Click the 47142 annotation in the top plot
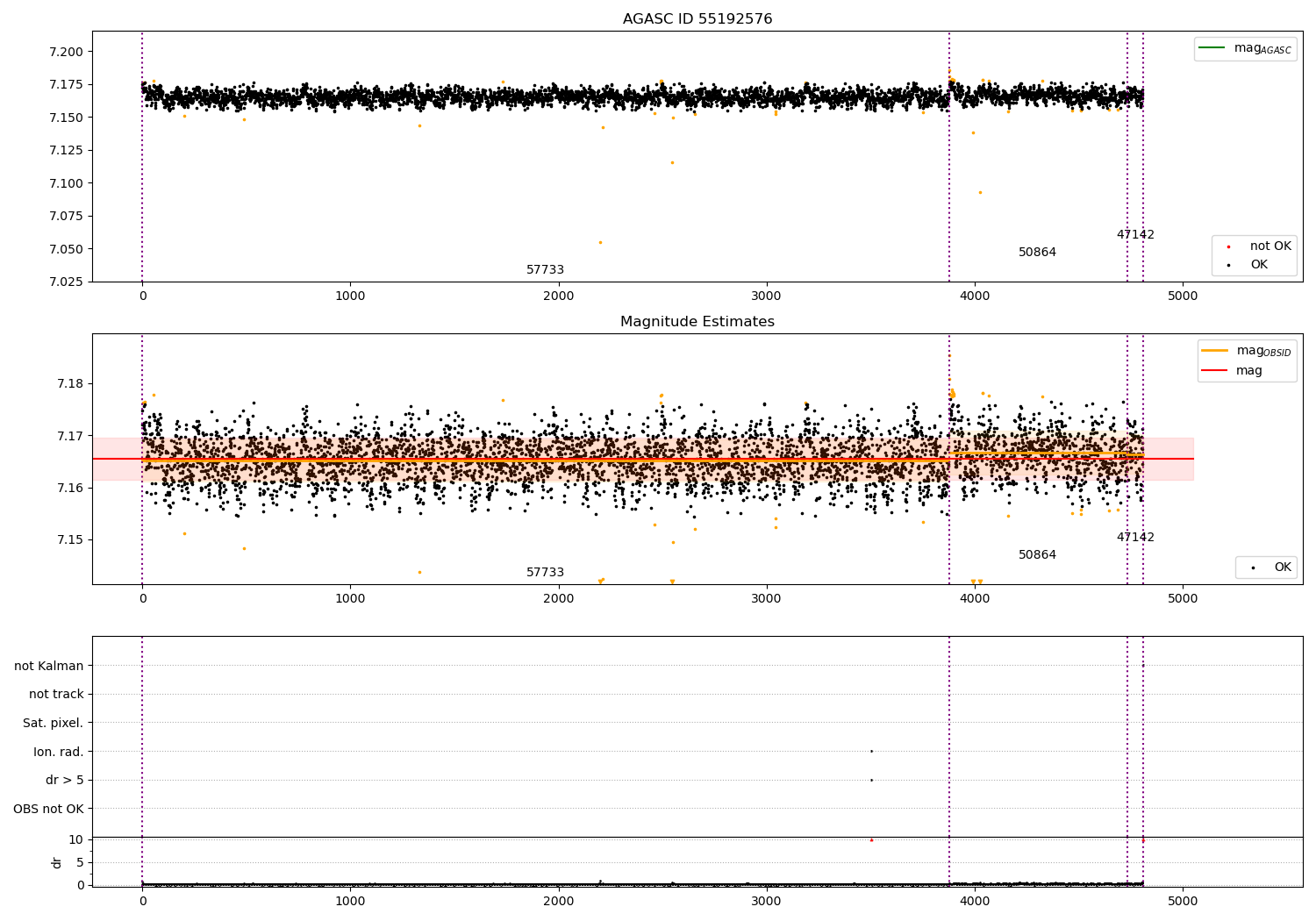This screenshot has width=1316, height=921. tap(1135, 235)
